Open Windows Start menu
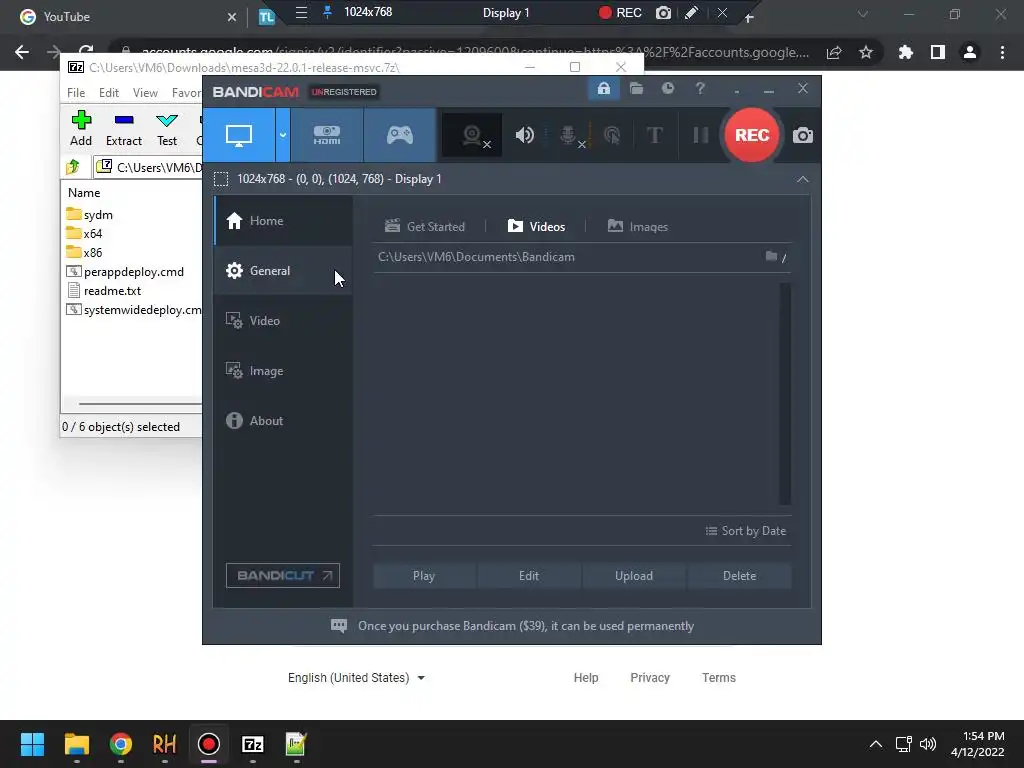This screenshot has width=1024, height=768. coord(32,744)
